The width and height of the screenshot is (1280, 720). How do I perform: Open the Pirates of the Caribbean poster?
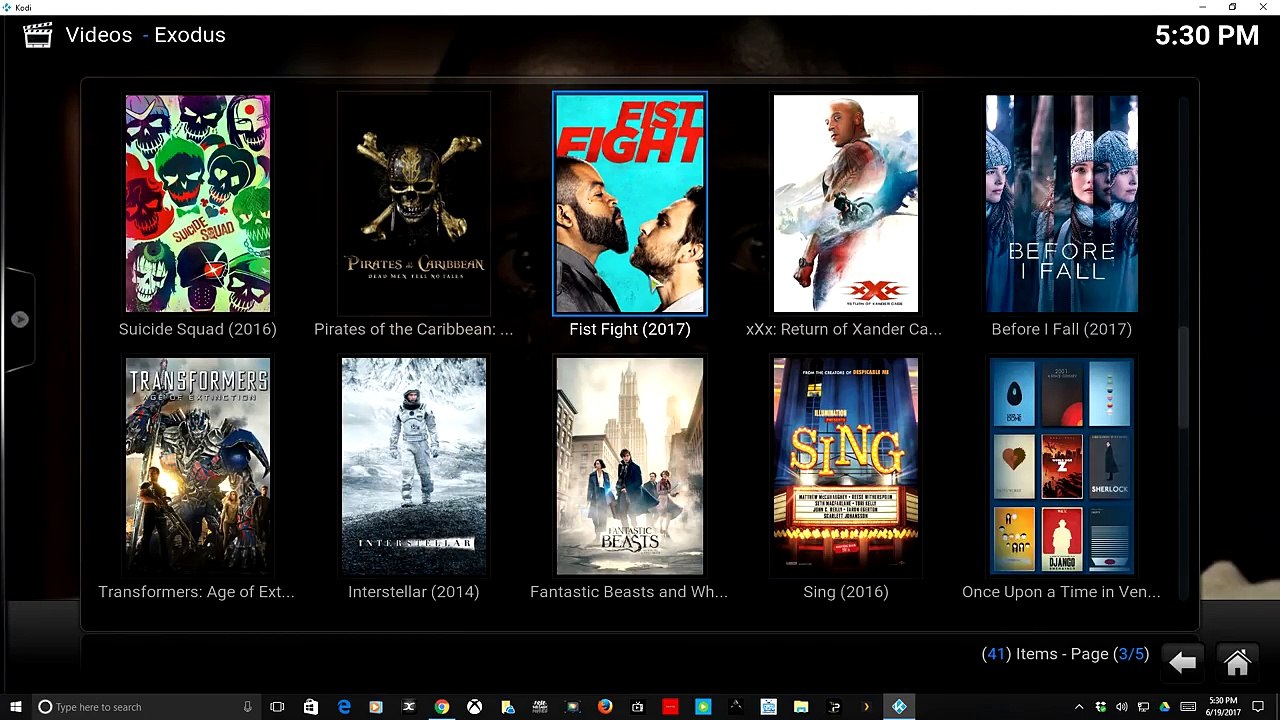(x=414, y=204)
